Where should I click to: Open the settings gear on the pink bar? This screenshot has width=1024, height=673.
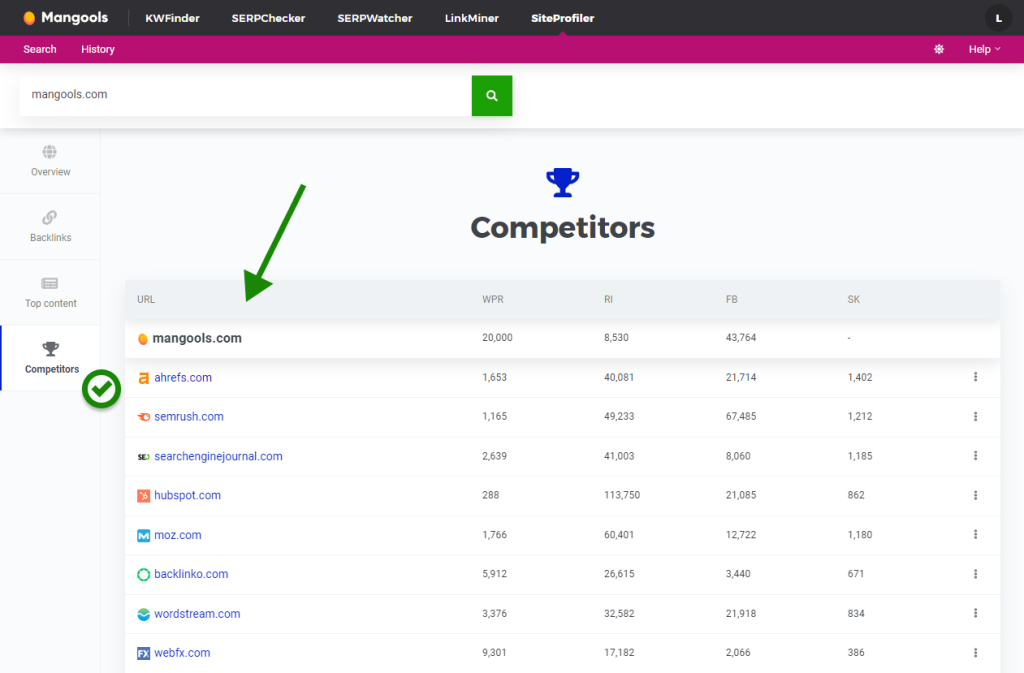pyautogui.click(x=938, y=48)
